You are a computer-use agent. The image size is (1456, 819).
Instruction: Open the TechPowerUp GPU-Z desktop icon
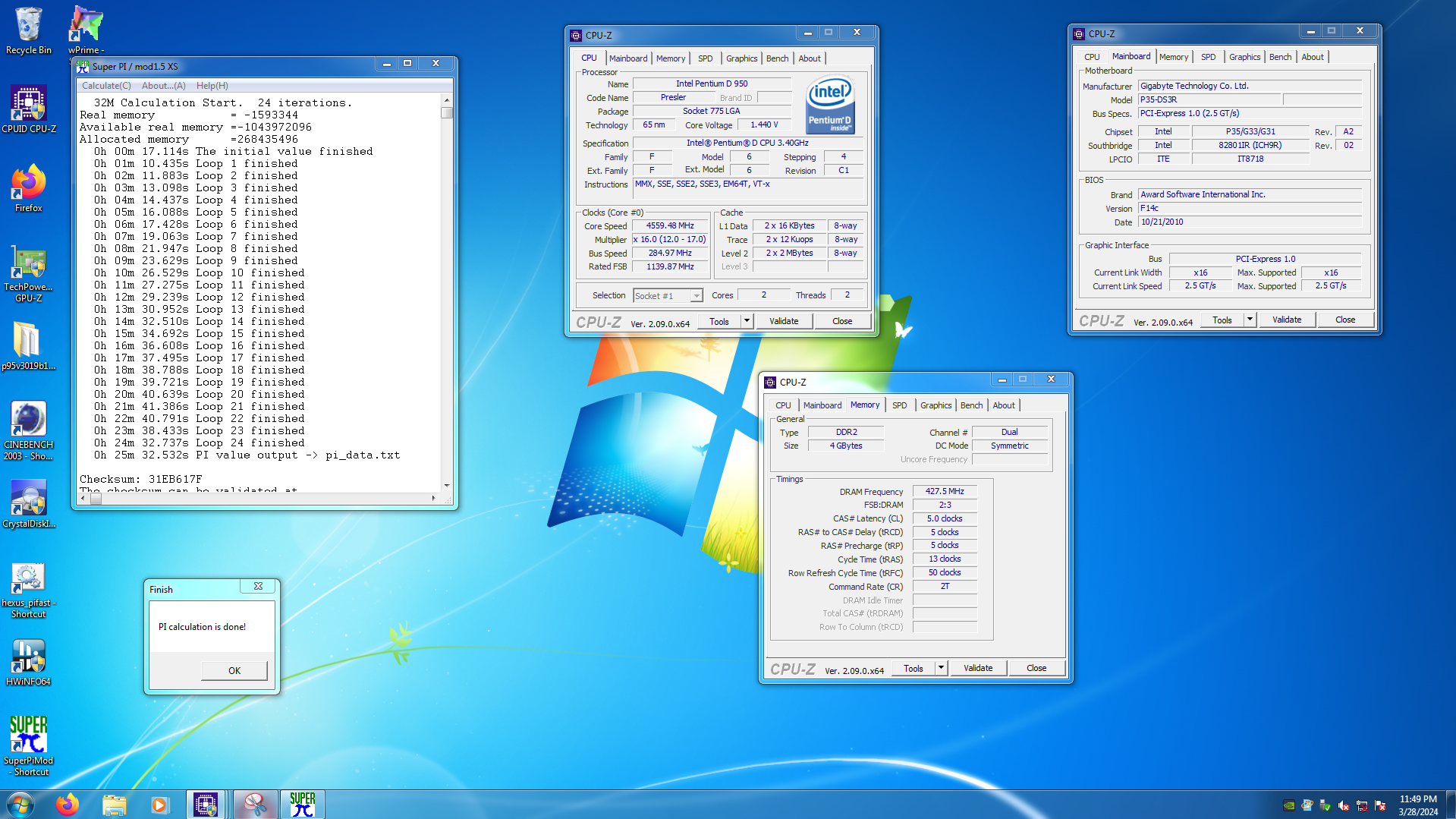pyautogui.click(x=28, y=273)
